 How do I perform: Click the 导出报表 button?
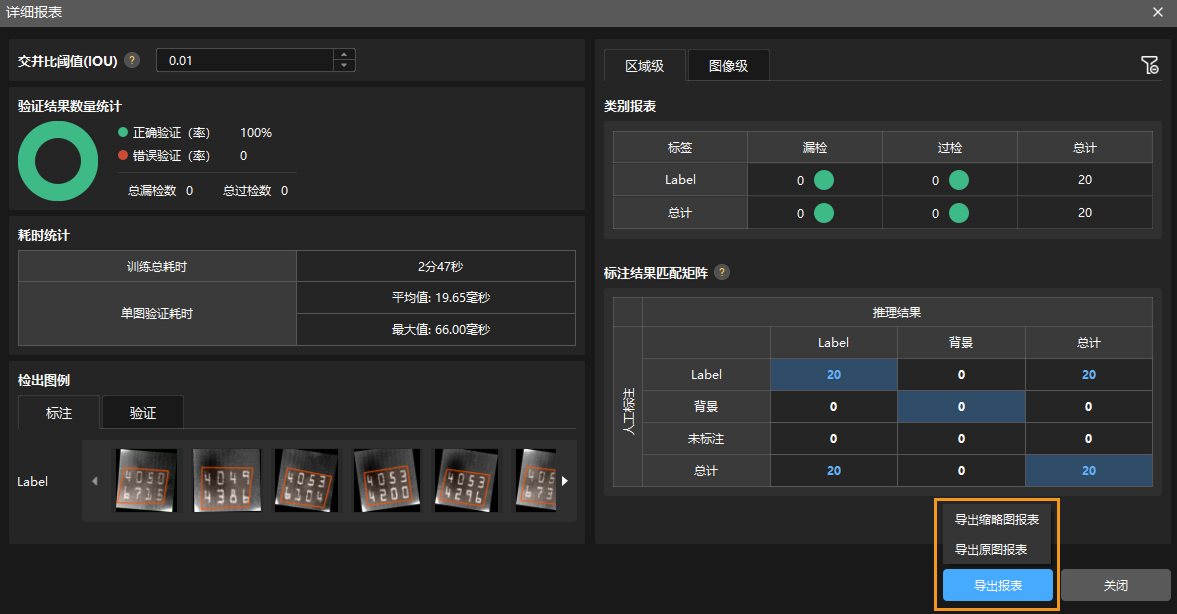[x=998, y=585]
